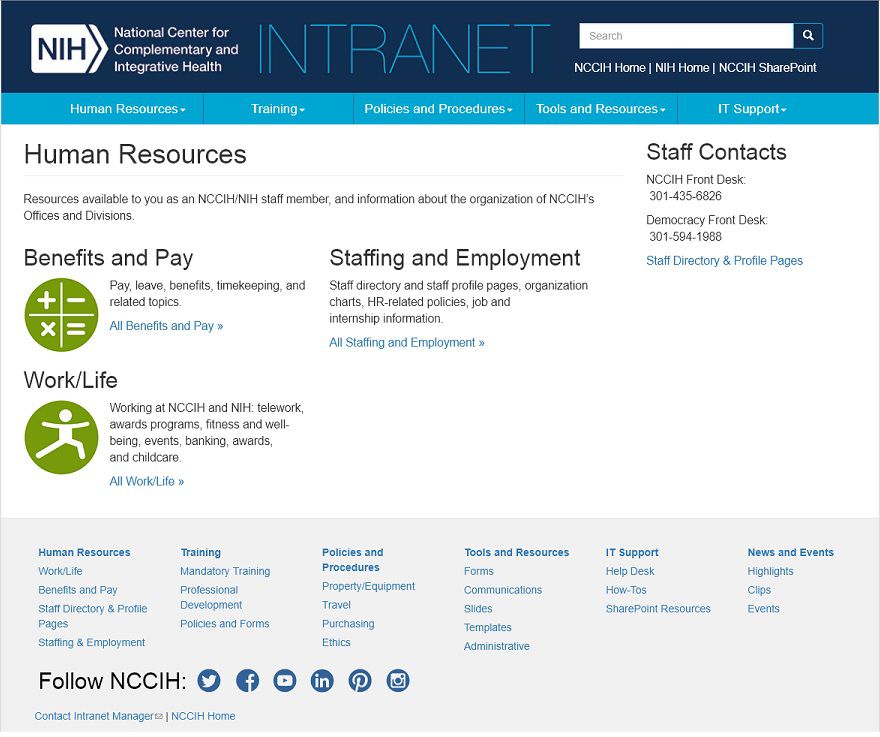Expand the Tools and Resources nav dropdown
The height and width of the screenshot is (737, 880).
(x=601, y=108)
